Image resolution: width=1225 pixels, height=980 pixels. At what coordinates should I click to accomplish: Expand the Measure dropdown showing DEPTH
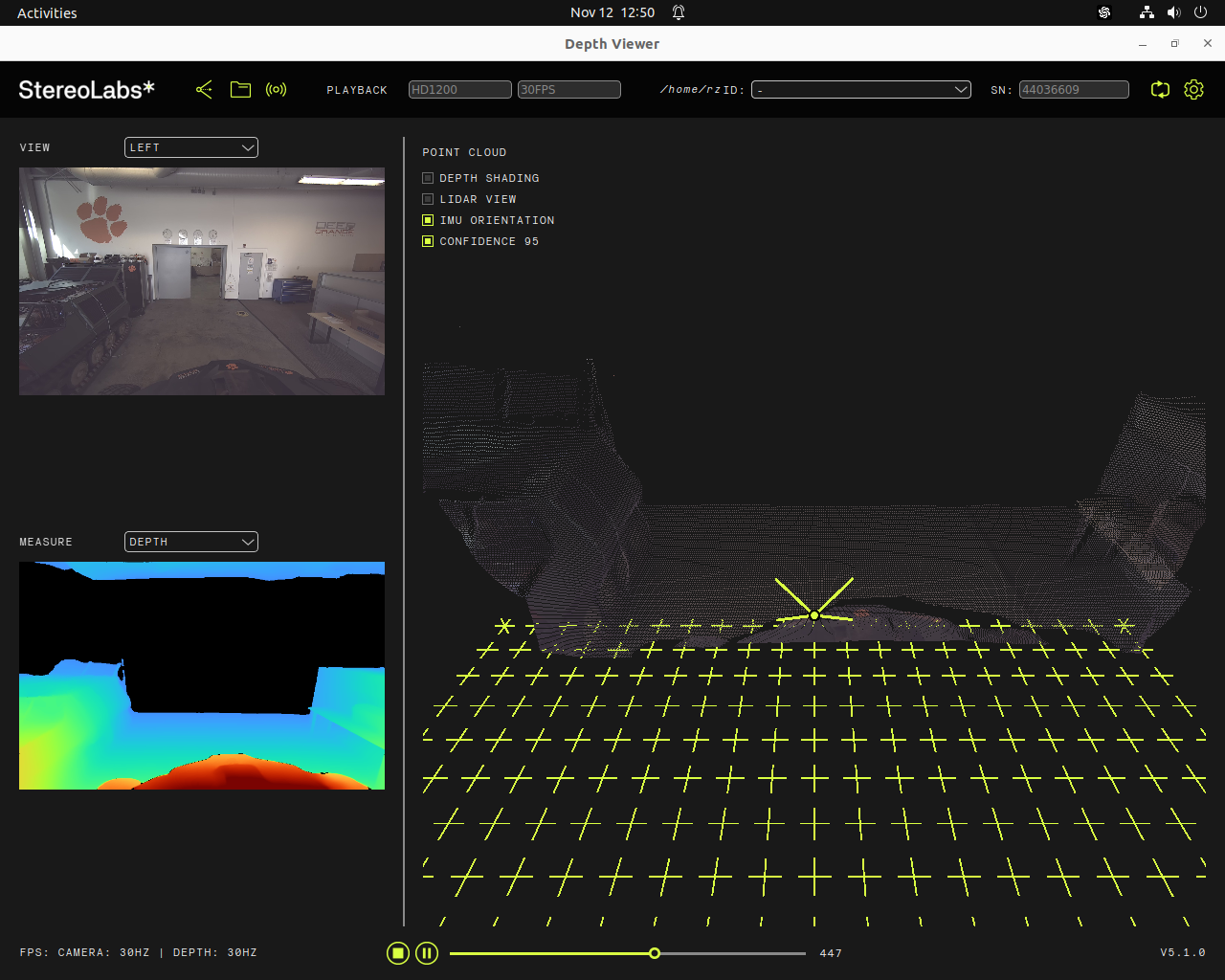coord(191,542)
